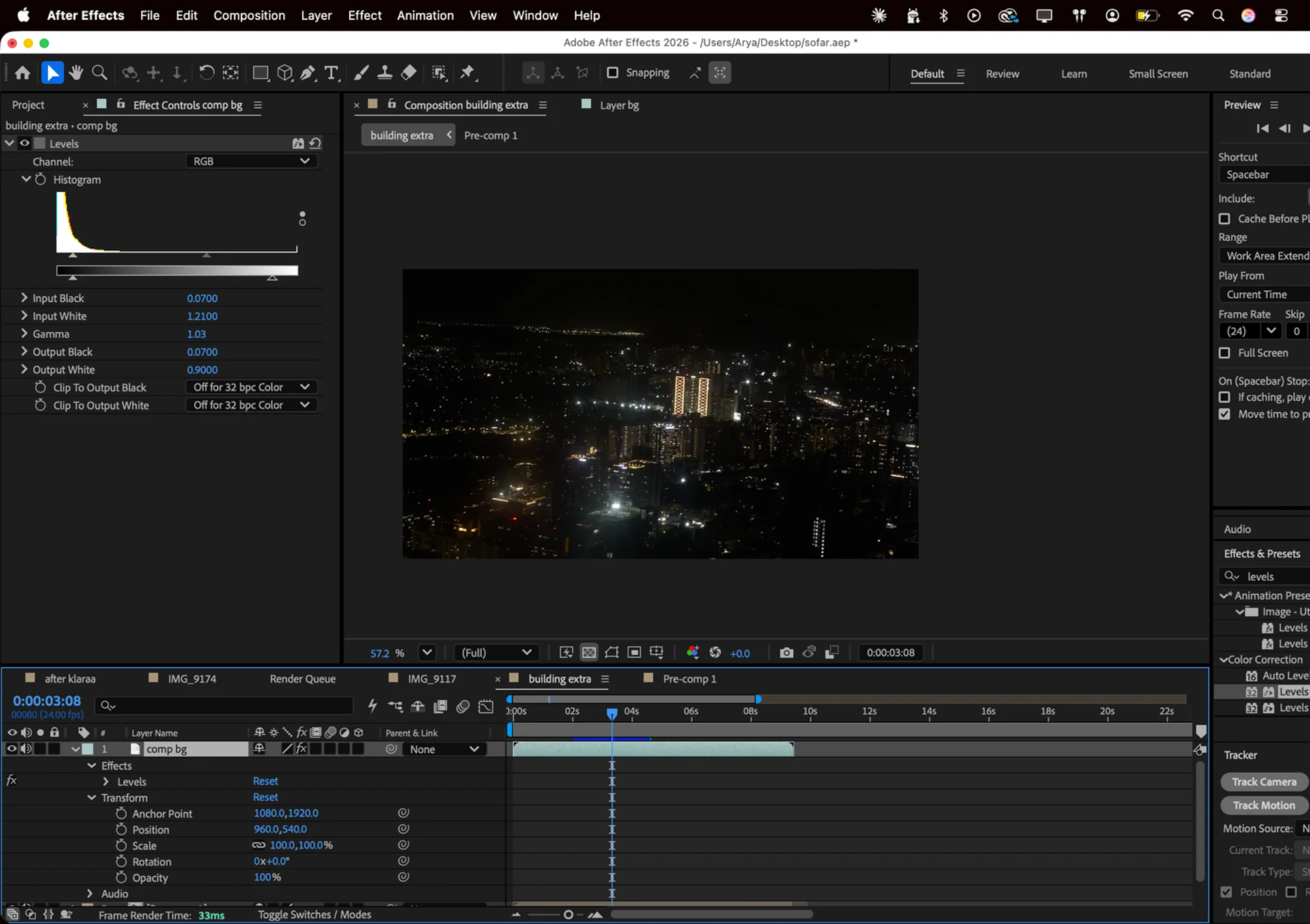Collapse the Transform group
The height and width of the screenshot is (924, 1310).
click(92, 797)
